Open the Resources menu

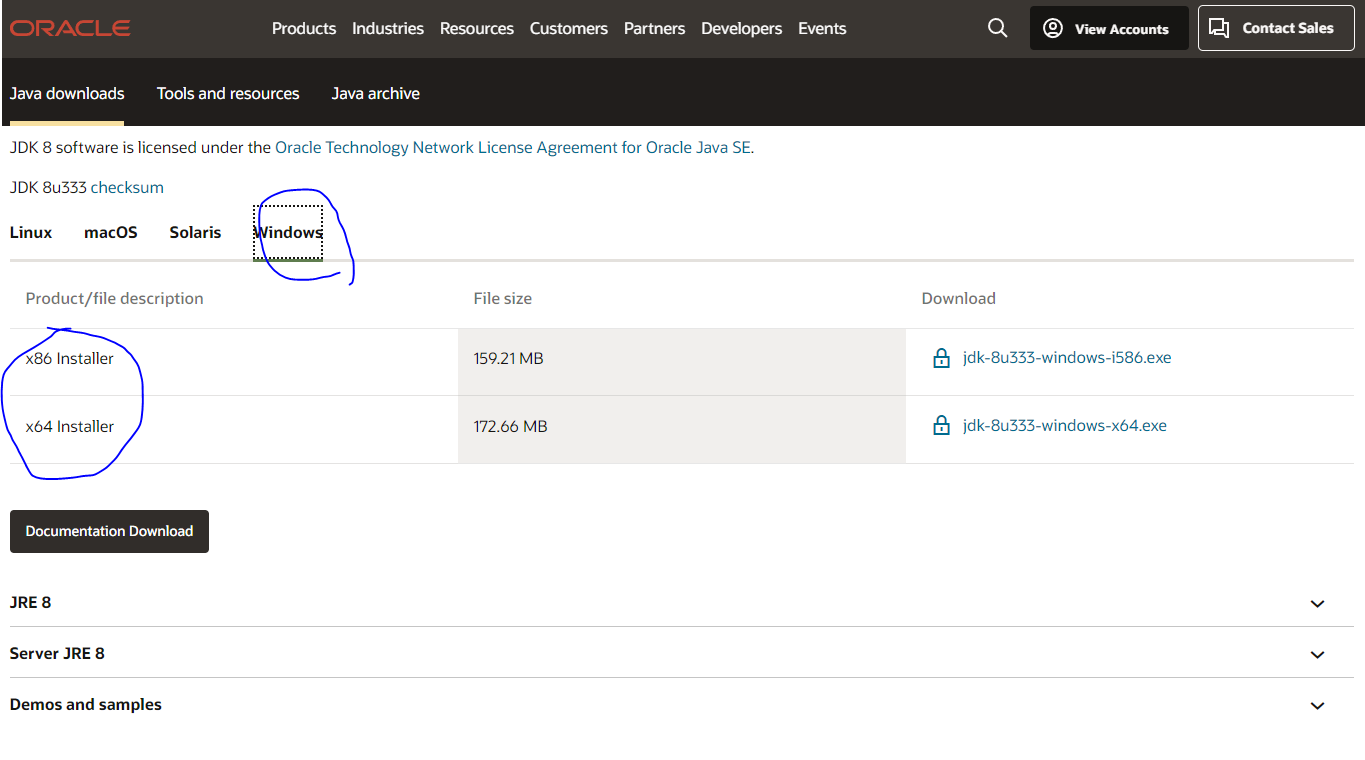pos(477,28)
